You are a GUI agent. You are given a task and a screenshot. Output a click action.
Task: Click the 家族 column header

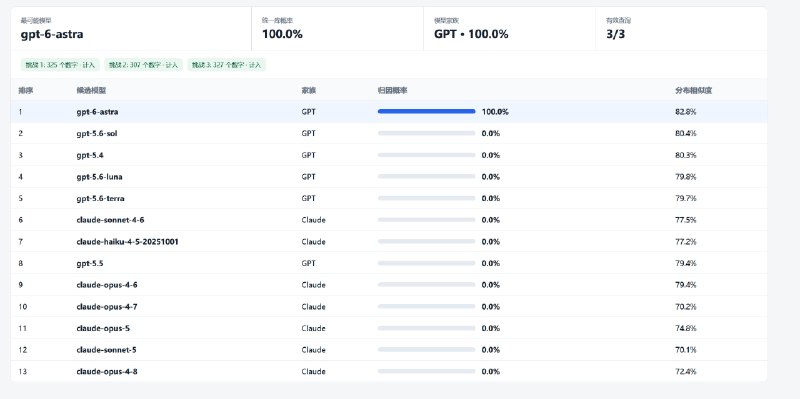tap(309, 90)
